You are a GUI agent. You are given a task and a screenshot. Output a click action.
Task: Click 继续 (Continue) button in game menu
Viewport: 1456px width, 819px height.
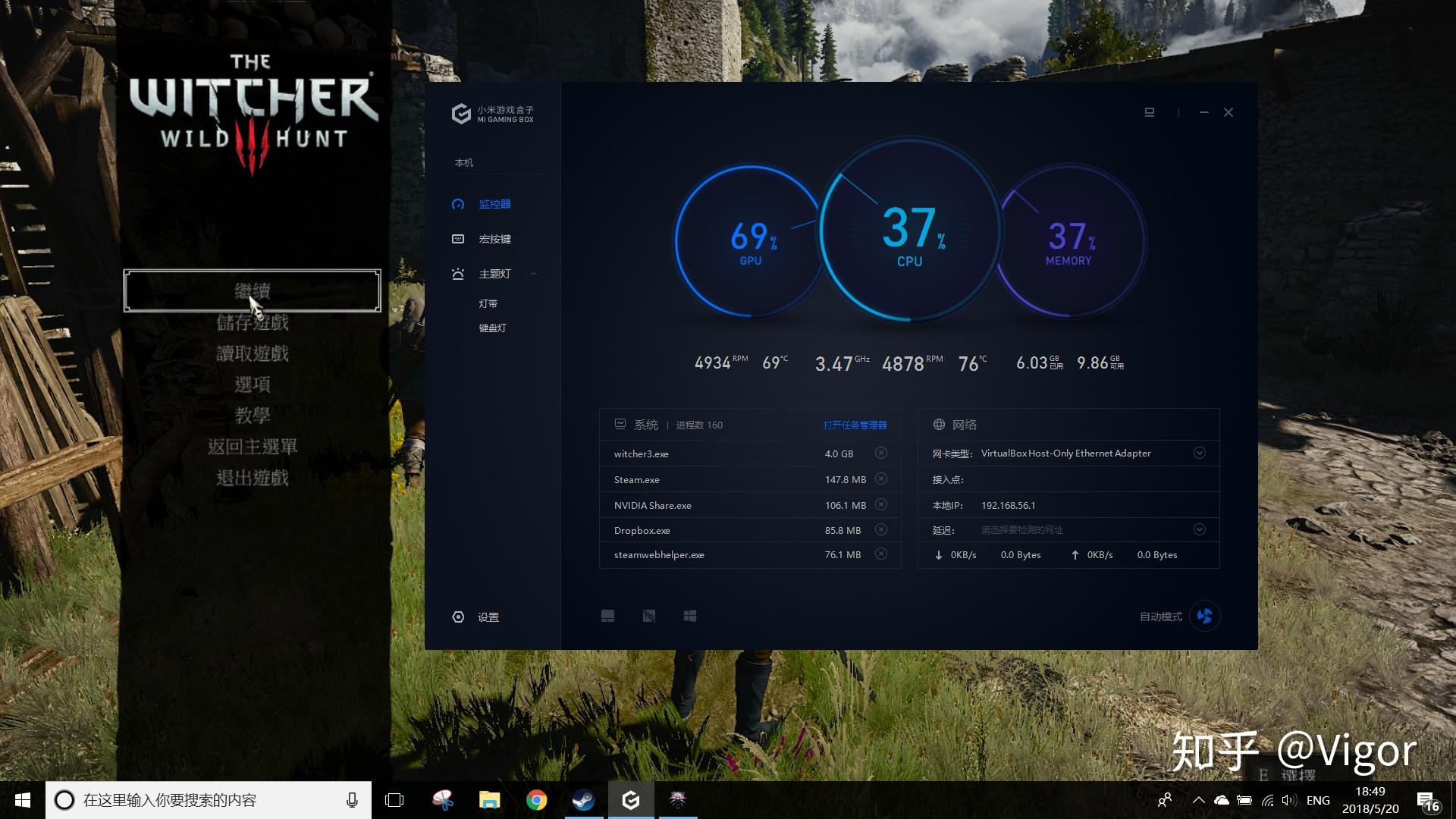(252, 290)
